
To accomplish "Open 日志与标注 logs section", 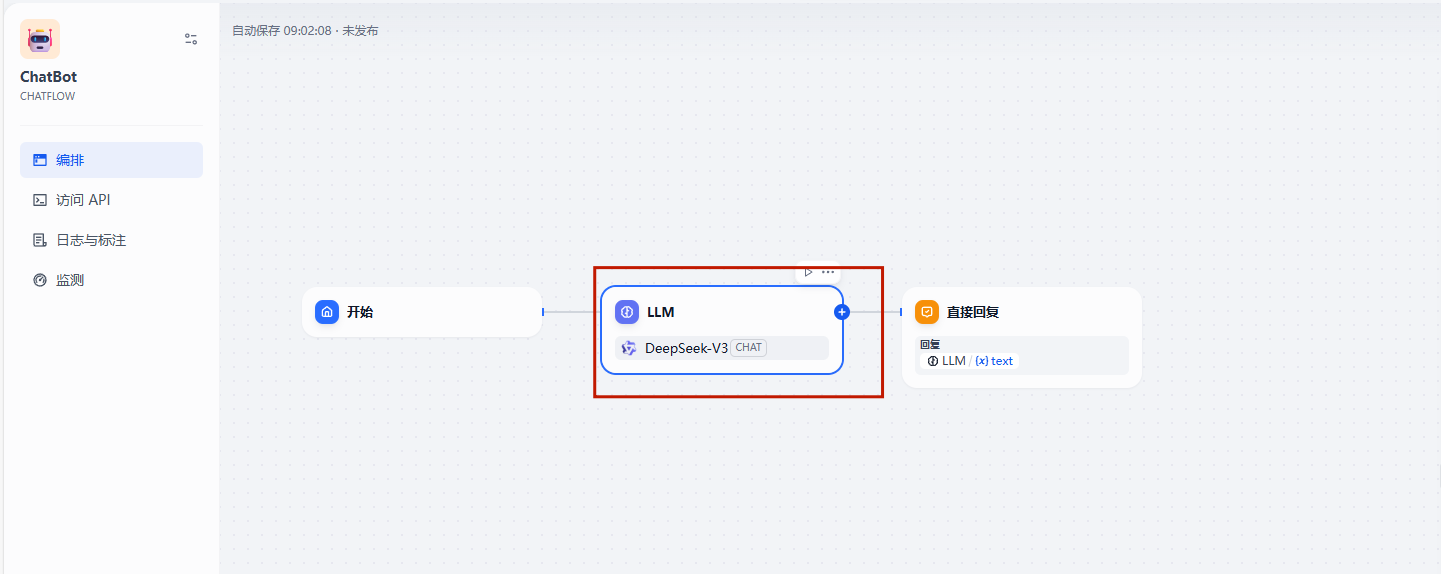I will (90, 240).
